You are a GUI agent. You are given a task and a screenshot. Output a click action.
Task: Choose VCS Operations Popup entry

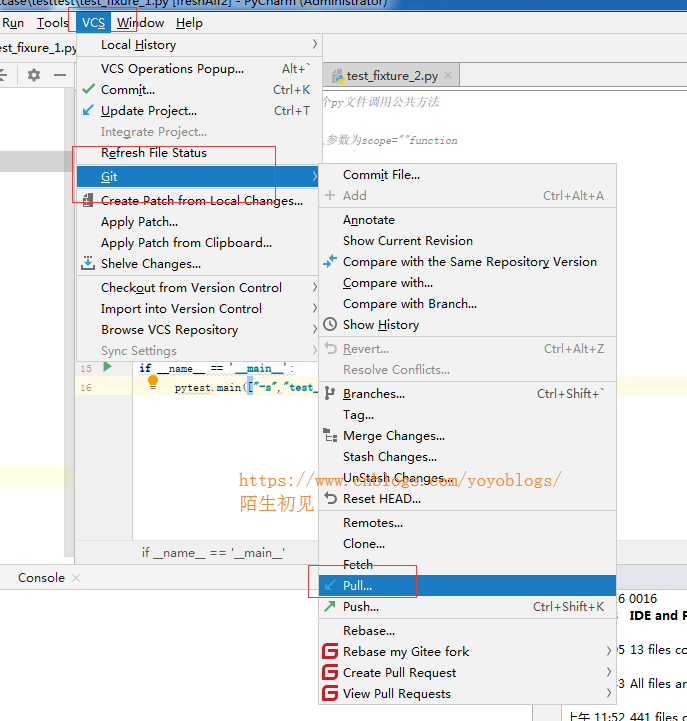[198, 69]
